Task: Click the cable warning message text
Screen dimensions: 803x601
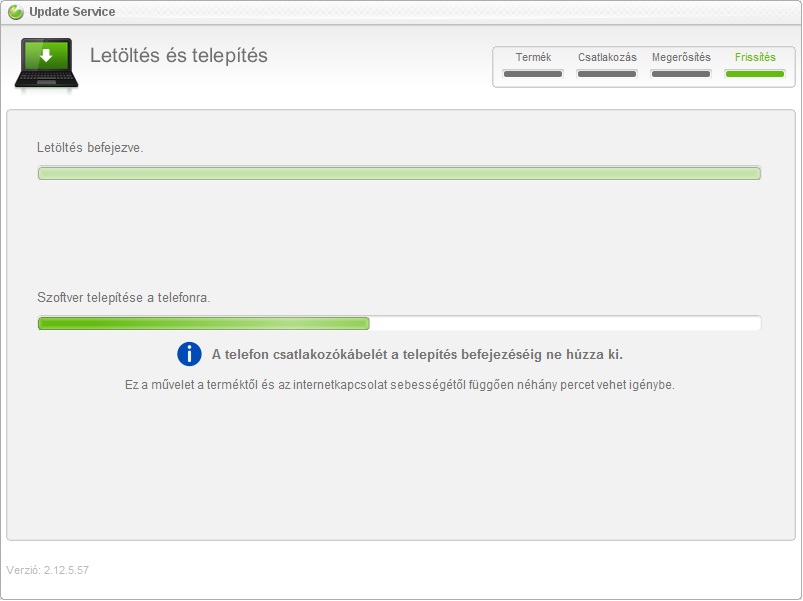Action: tap(417, 354)
